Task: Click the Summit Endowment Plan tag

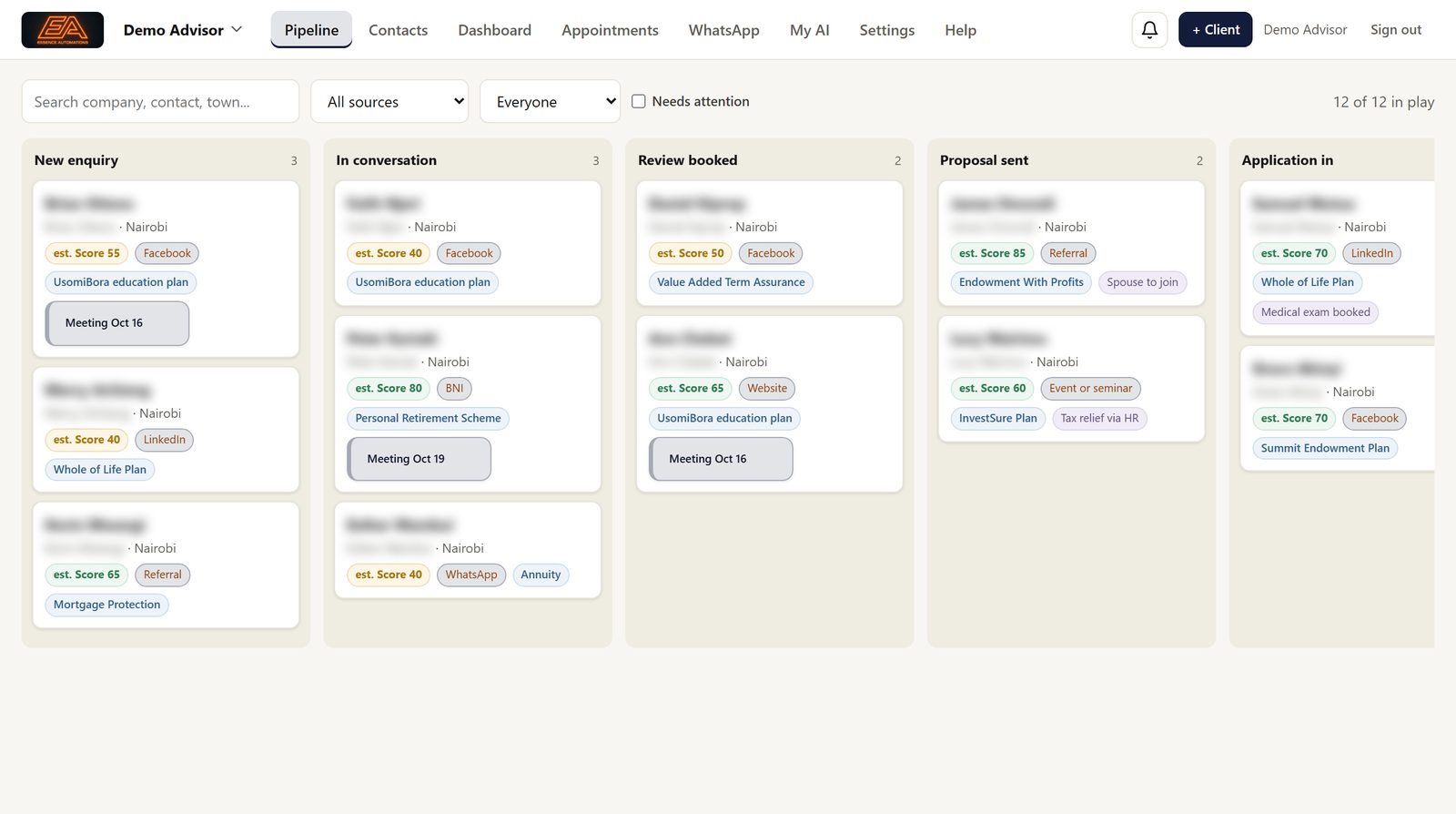Action: 1325,448
